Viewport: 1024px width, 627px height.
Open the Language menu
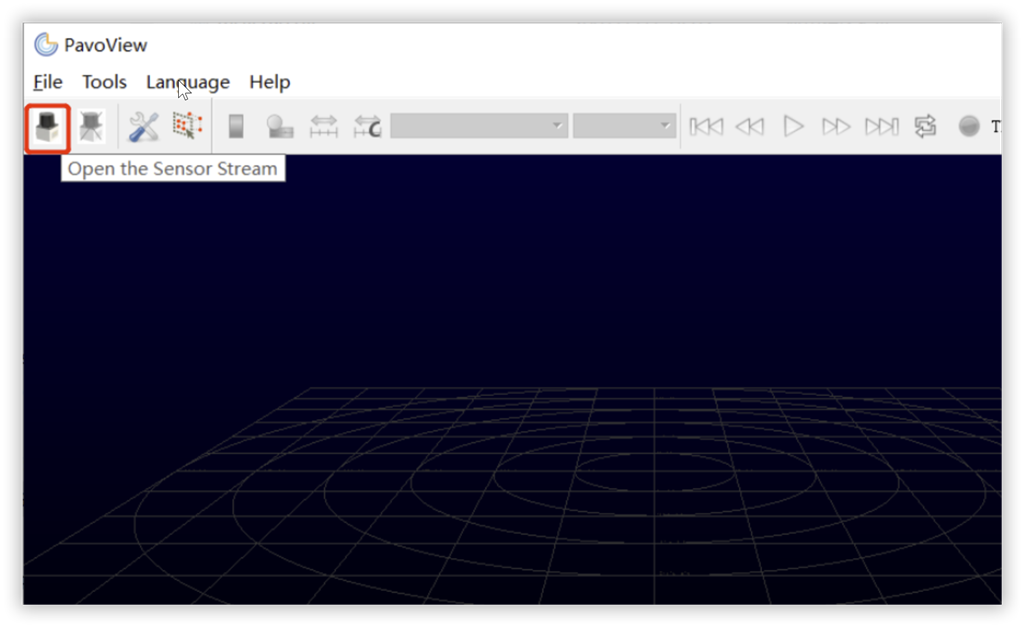click(188, 82)
